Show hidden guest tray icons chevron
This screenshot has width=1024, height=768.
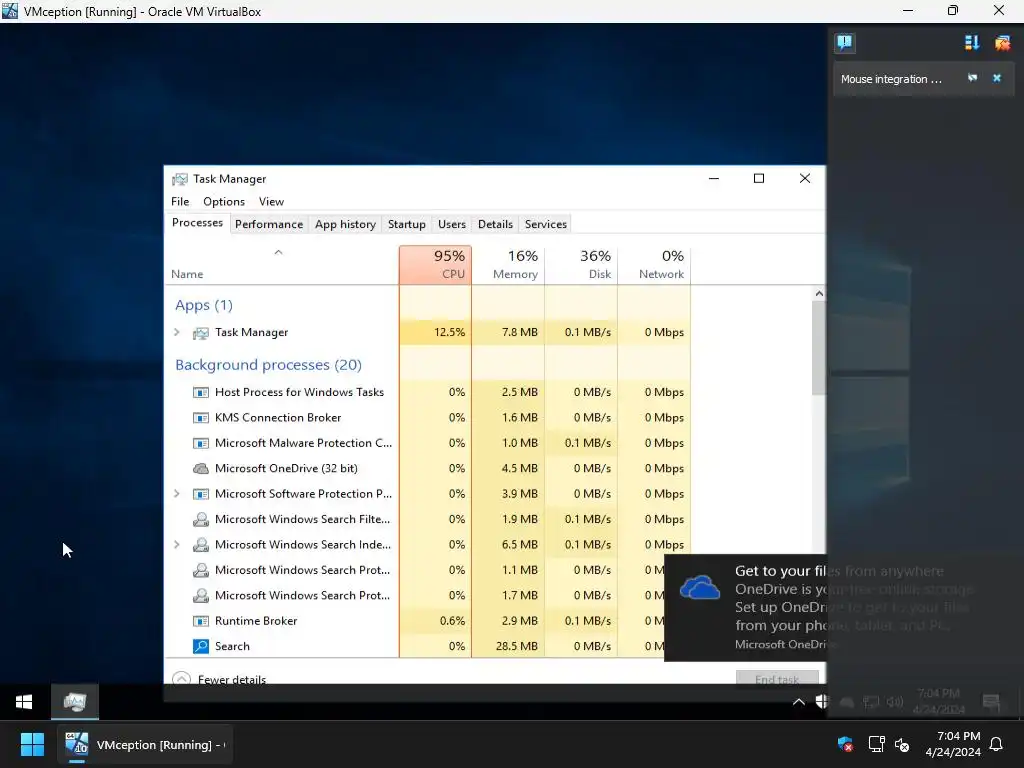tap(798, 702)
